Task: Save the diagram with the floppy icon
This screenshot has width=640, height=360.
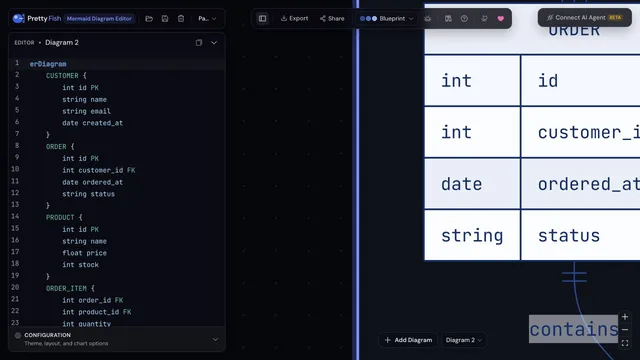Action: [165, 18]
